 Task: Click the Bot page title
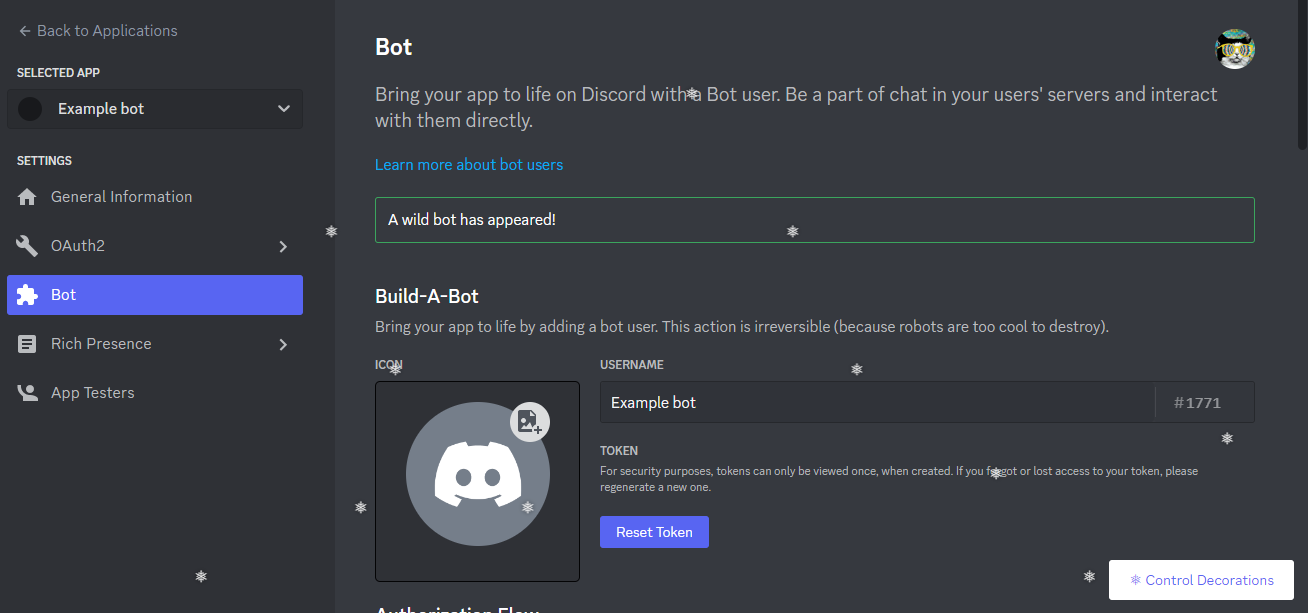click(394, 47)
